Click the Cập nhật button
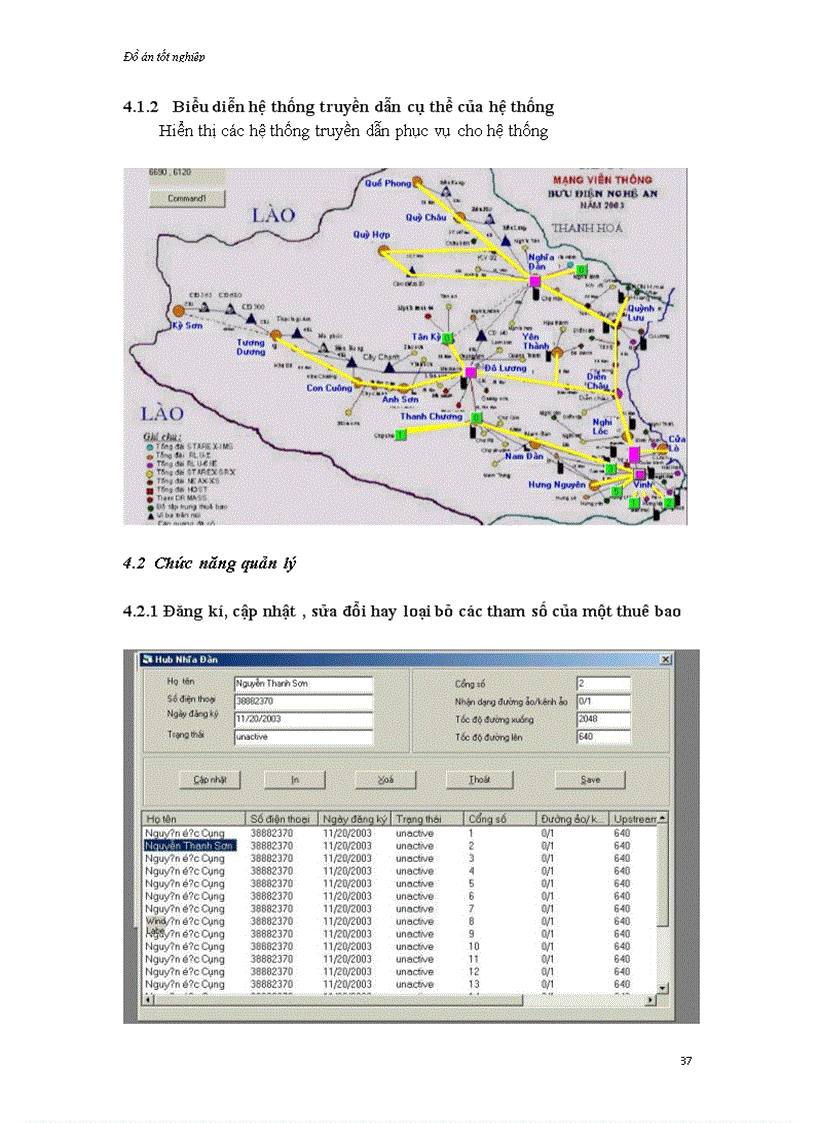This screenshot has height=1123, width=816. pyautogui.click(x=203, y=779)
